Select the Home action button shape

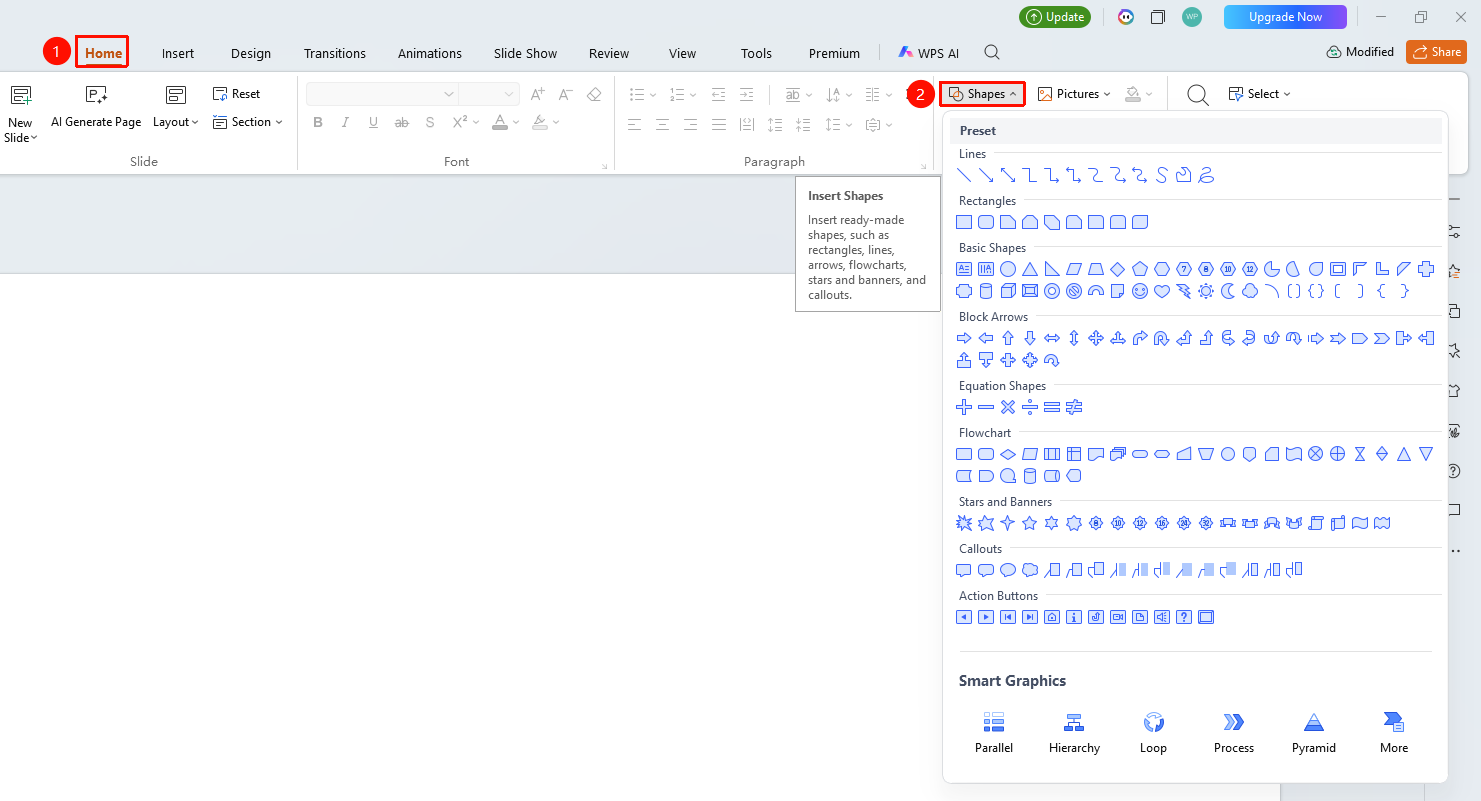pyautogui.click(x=1052, y=617)
